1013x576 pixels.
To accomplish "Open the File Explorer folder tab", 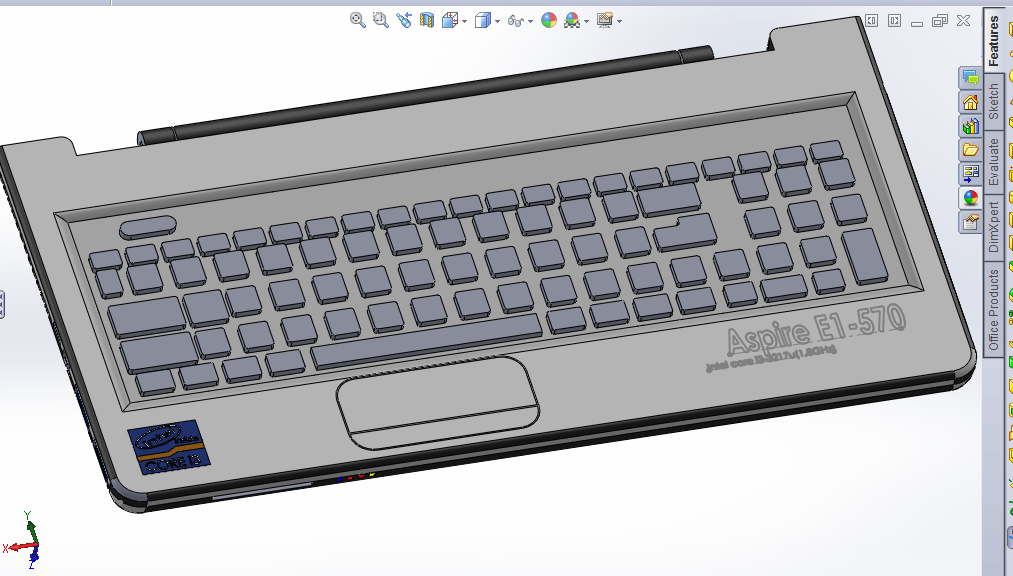I will tap(970, 150).
